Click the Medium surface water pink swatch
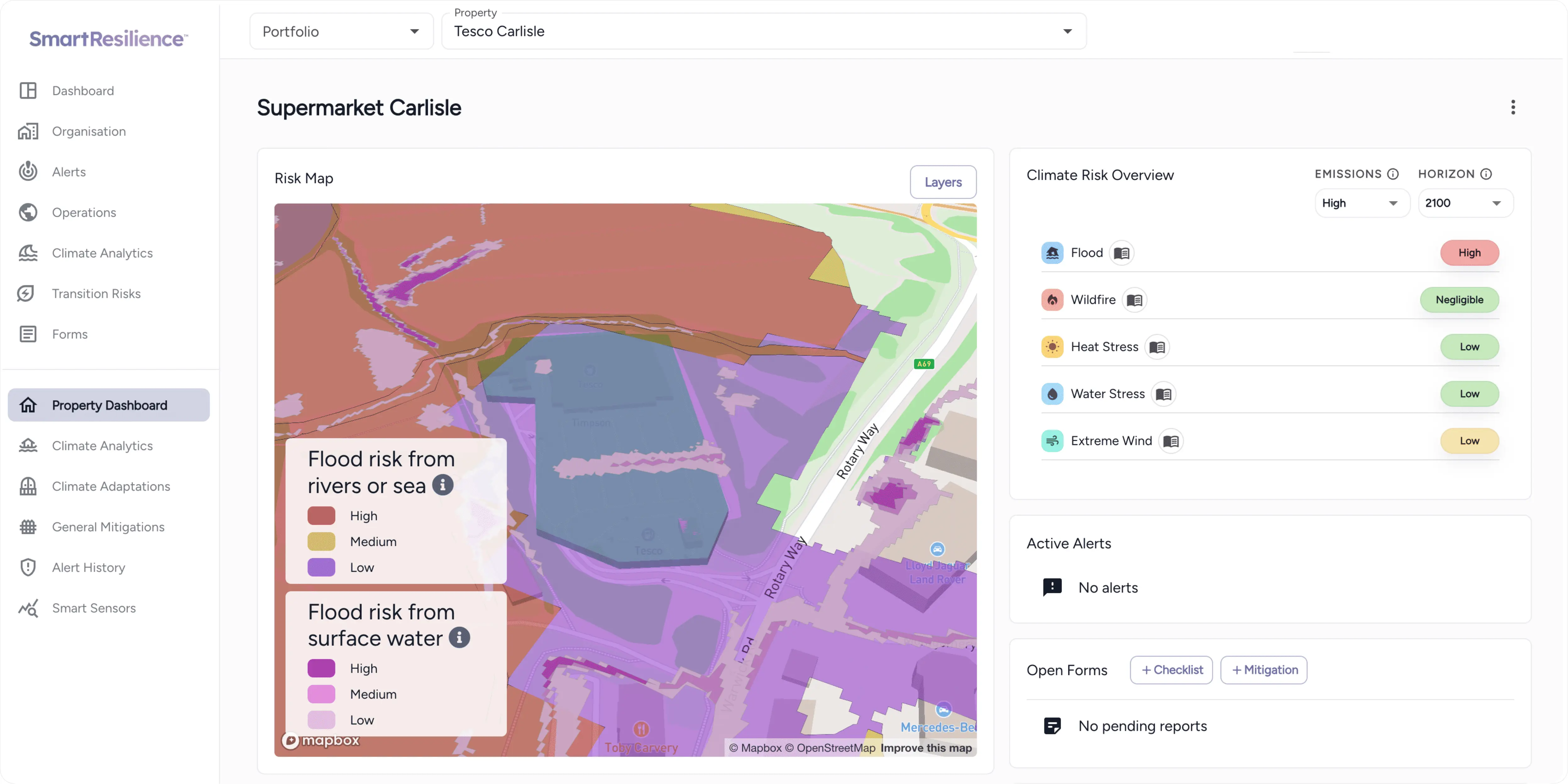Viewport: 1568px width, 784px height. click(x=322, y=694)
